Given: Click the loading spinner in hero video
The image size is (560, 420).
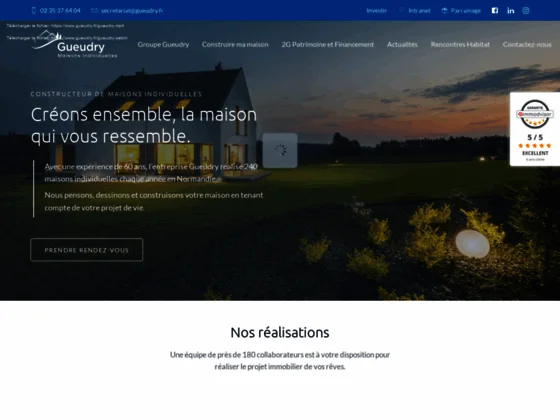Looking at the screenshot, I should (x=280, y=150).
